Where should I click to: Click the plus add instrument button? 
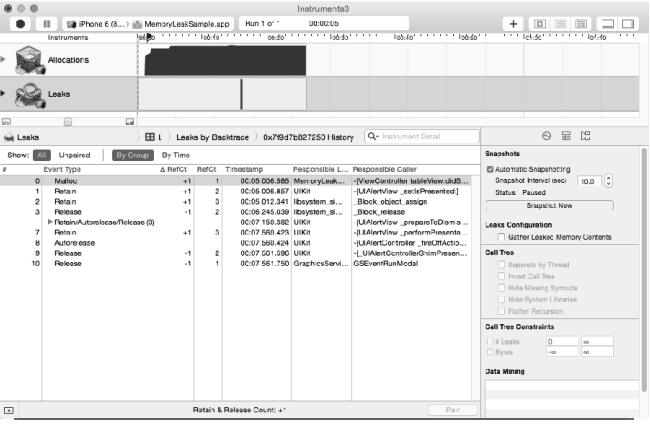513,22
